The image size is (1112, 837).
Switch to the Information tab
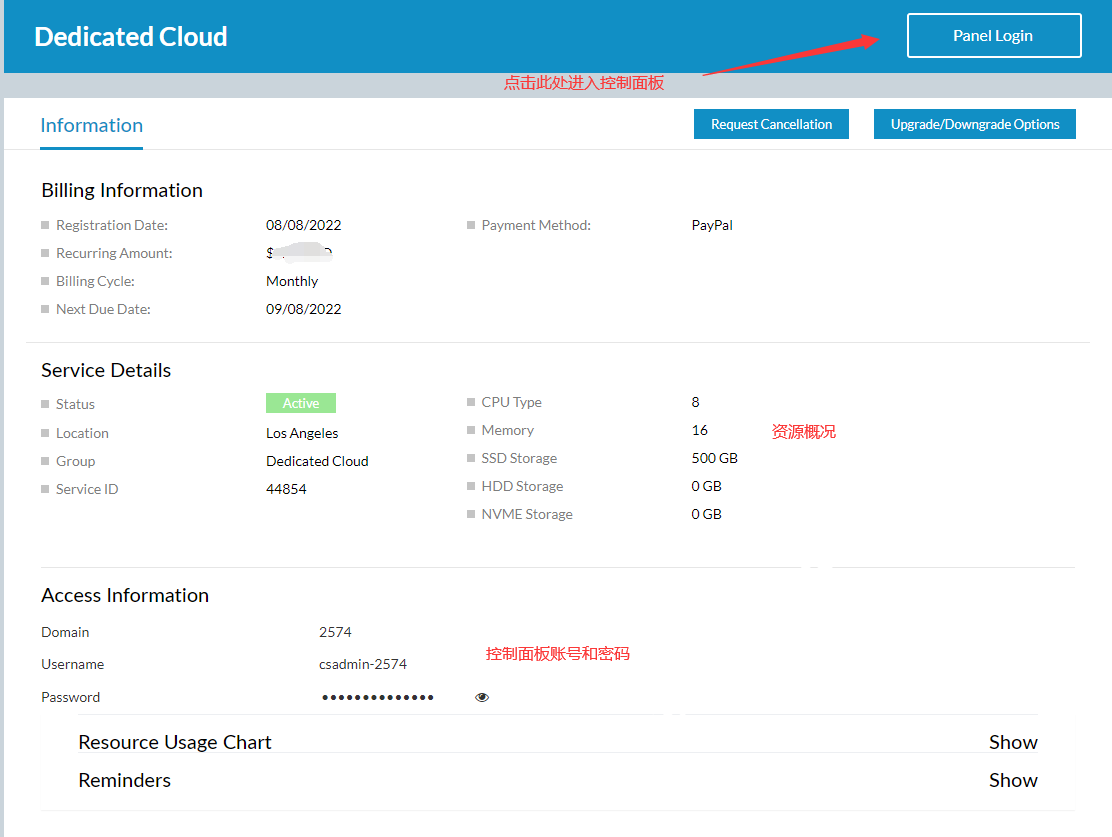[91, 126]
